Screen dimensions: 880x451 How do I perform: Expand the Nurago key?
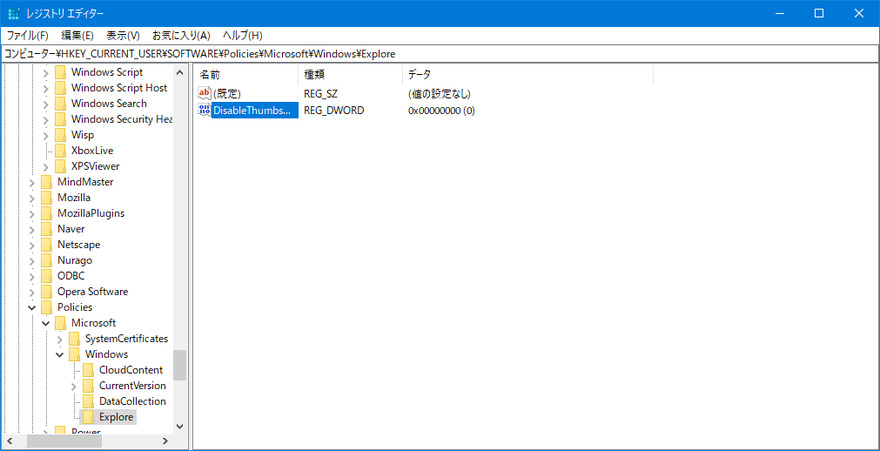[32, 261]
